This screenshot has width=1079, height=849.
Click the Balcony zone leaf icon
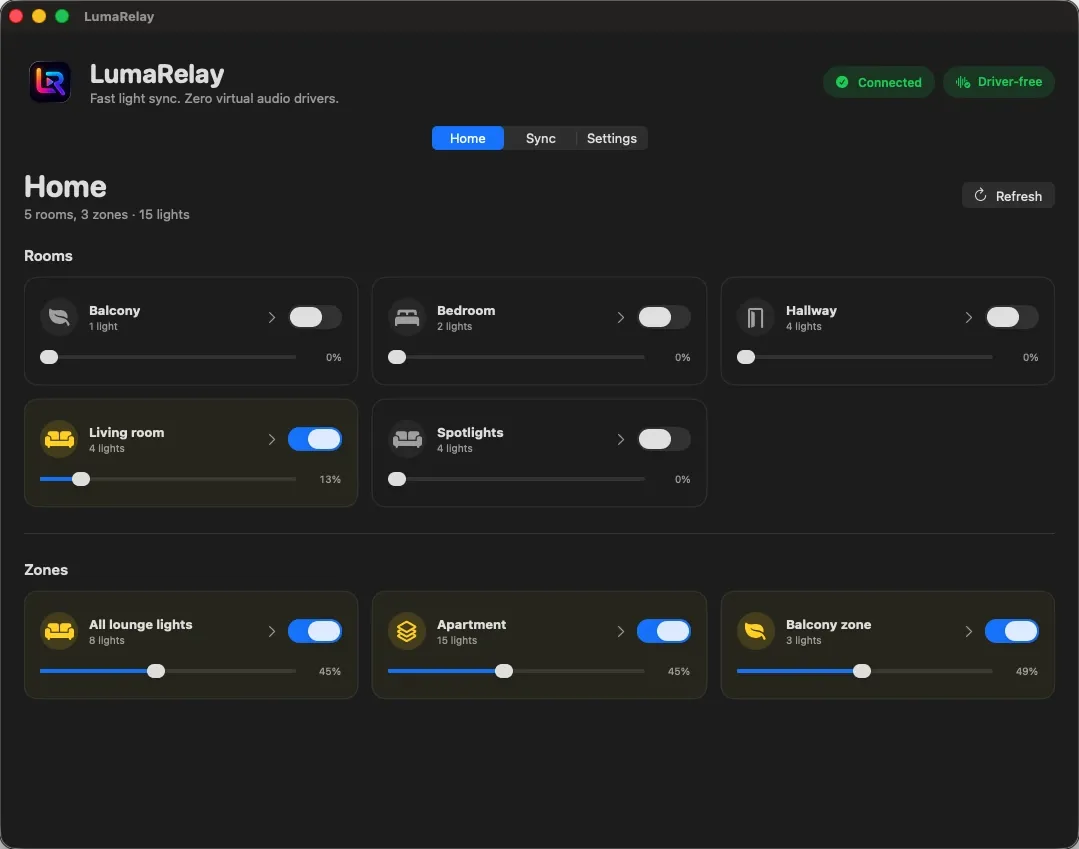click(x=756, y=631)
